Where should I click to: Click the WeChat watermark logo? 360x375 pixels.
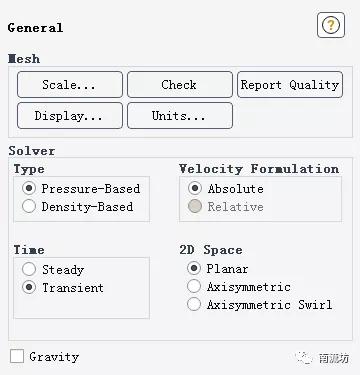pyautogui.click(x=304, y=358)
